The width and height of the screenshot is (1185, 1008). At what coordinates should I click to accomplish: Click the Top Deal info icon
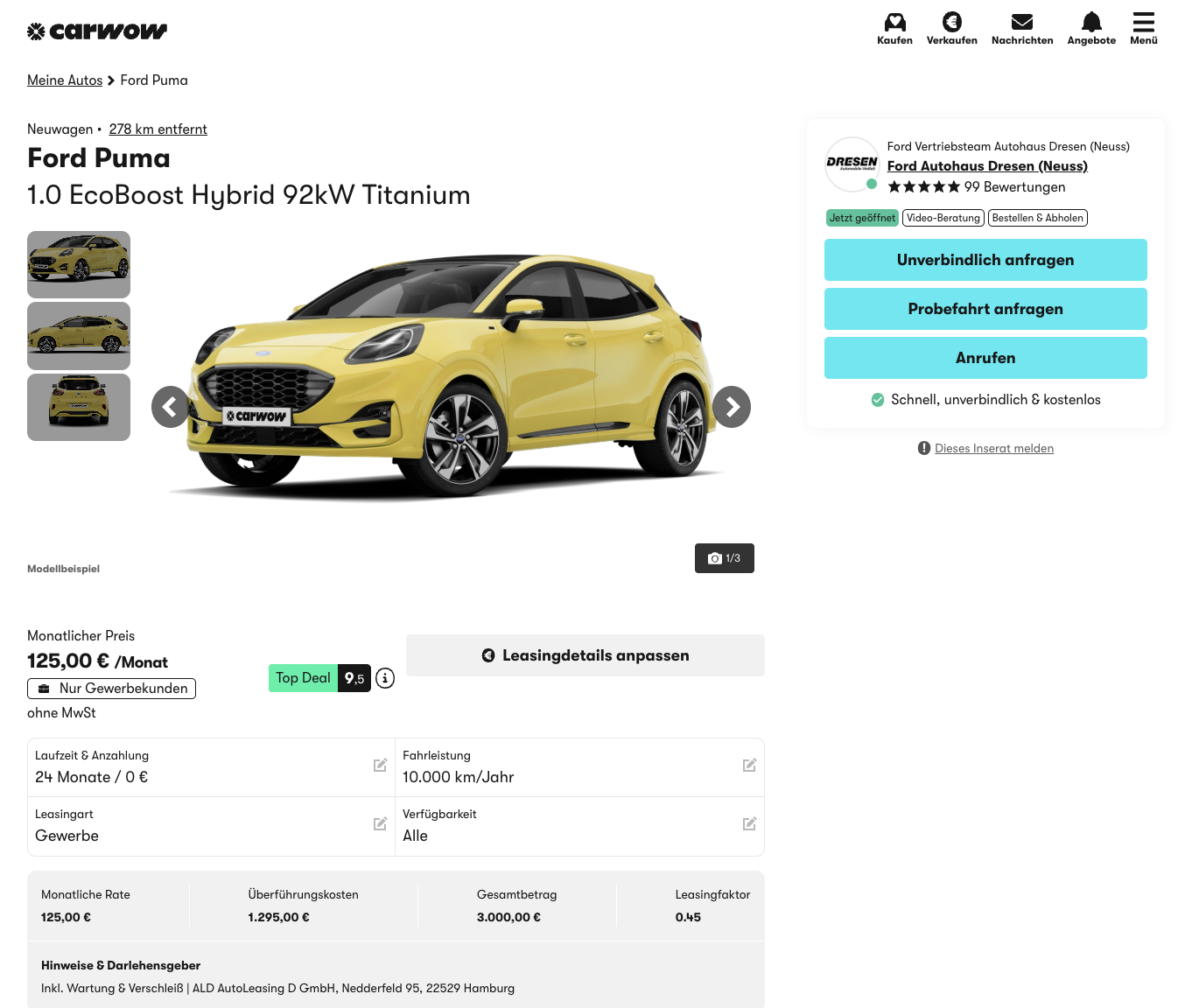tap(385, 678)
